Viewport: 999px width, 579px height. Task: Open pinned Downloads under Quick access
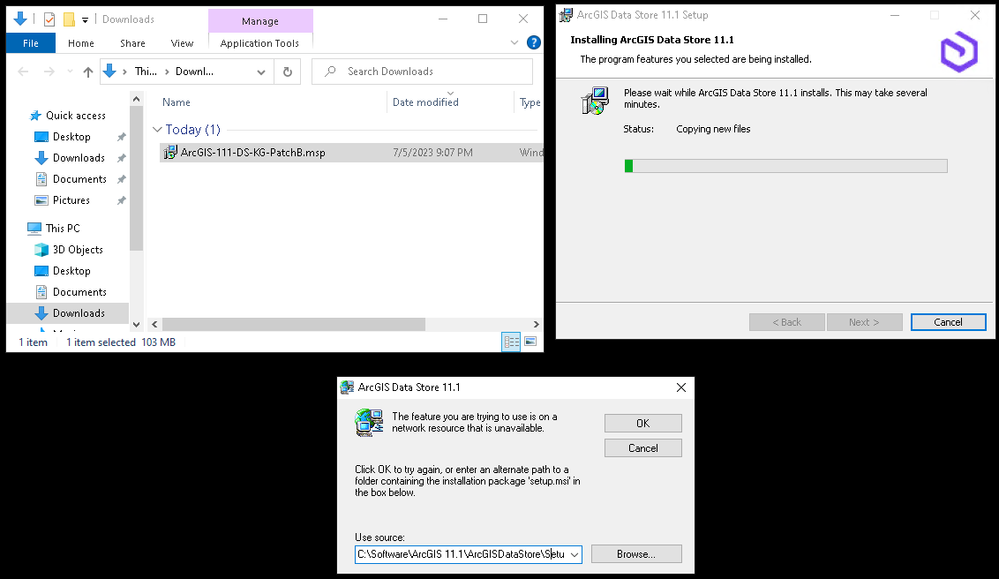coord(78,157)
